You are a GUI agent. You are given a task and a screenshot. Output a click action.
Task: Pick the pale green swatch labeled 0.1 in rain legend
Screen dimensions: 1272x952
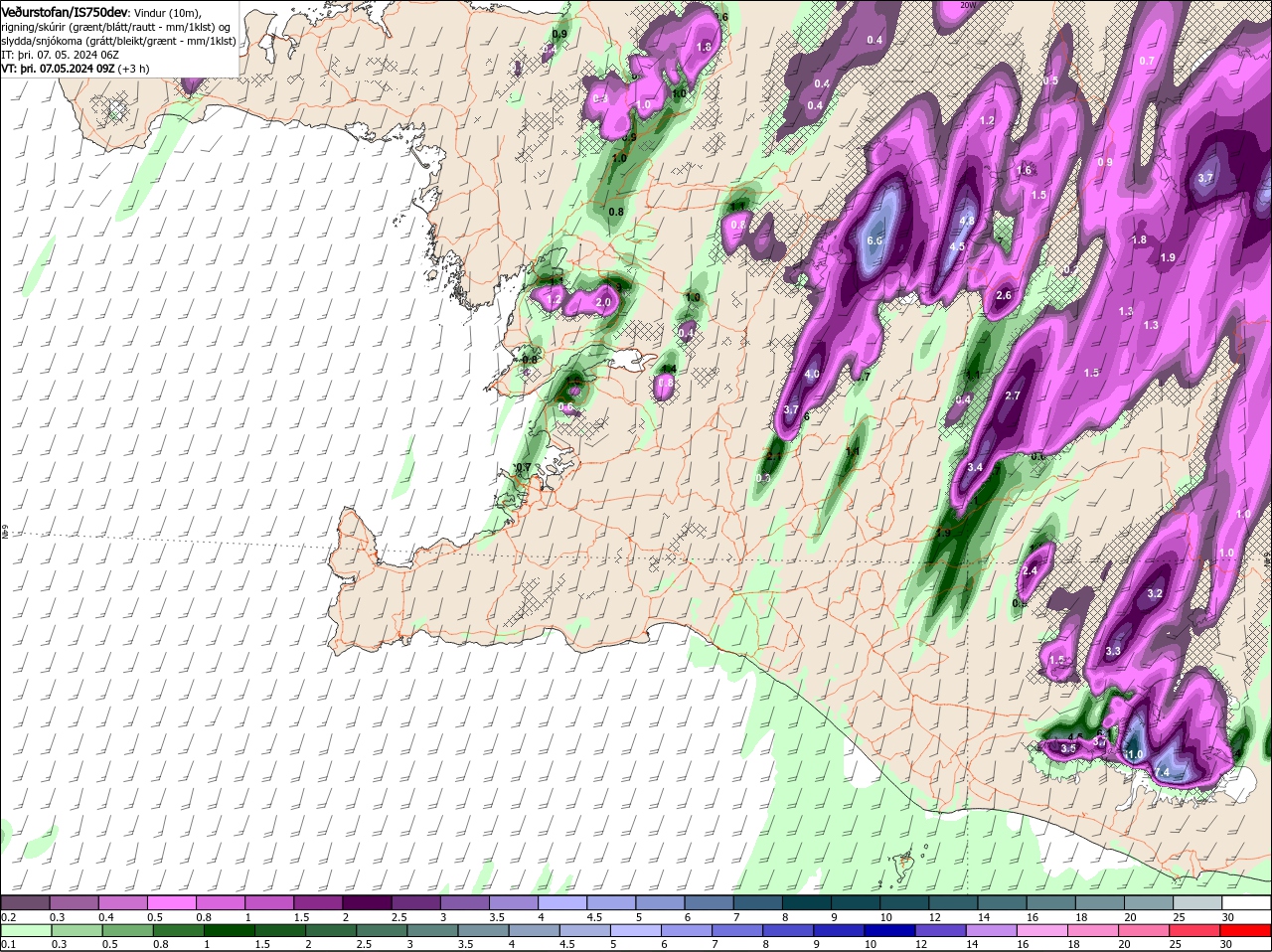(25, 930)
